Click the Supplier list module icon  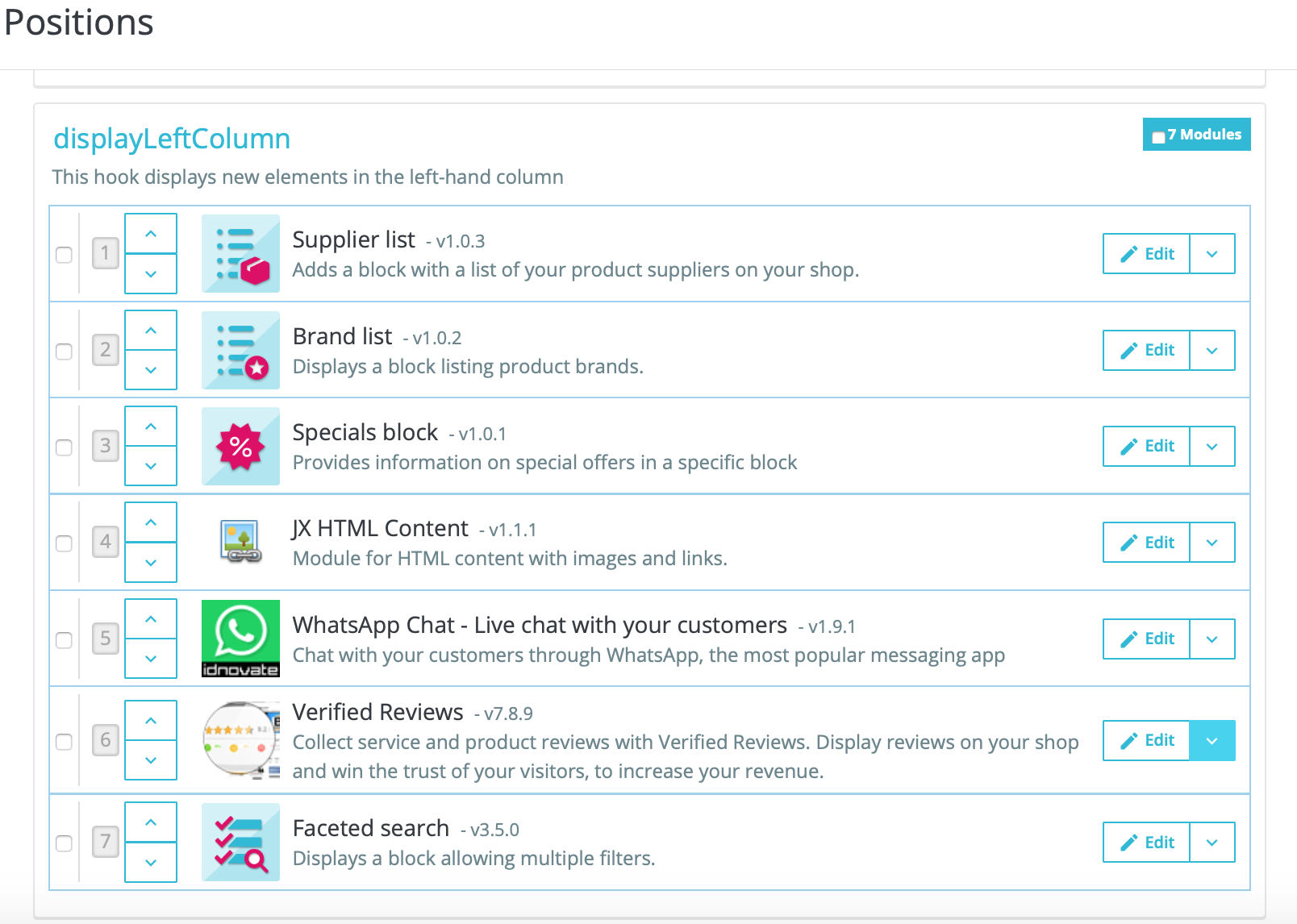pos(240,253)
